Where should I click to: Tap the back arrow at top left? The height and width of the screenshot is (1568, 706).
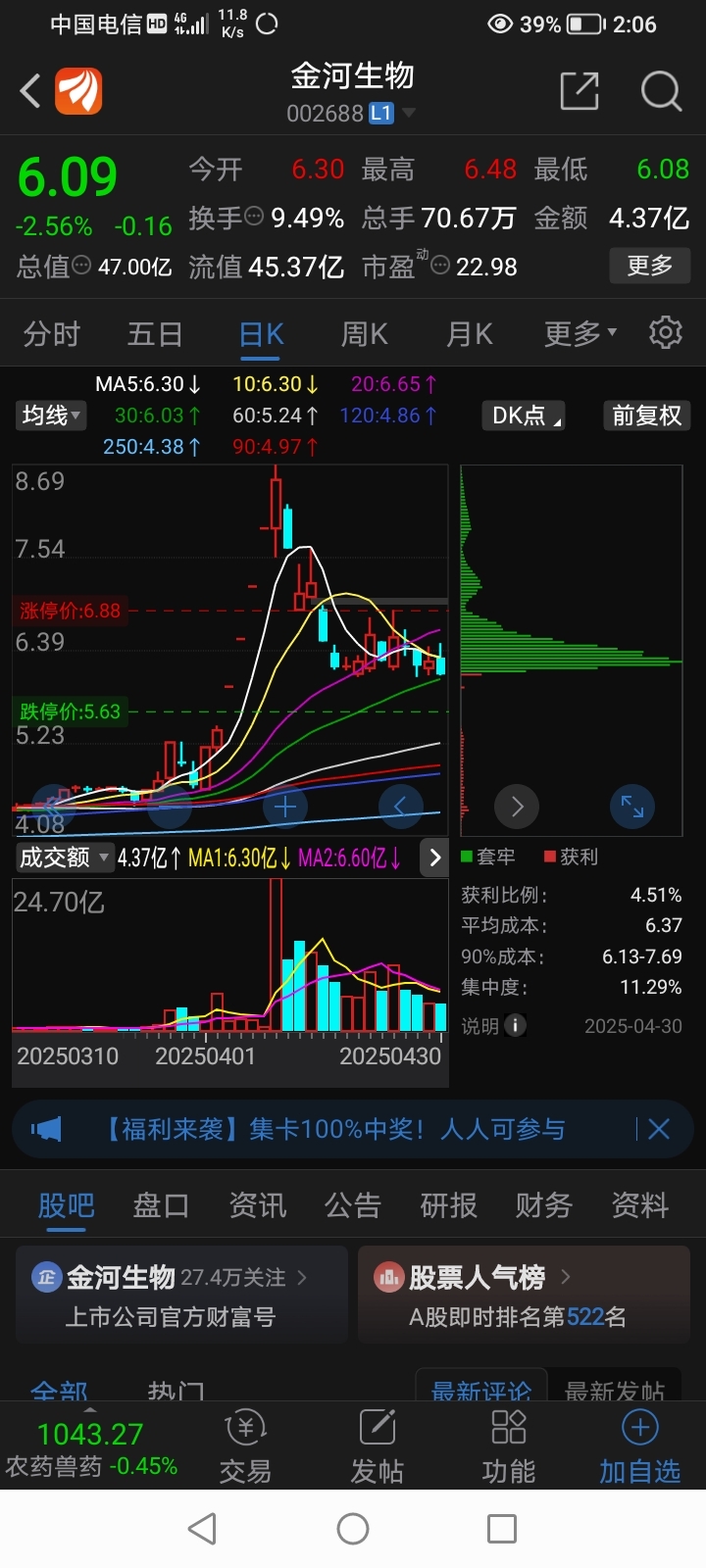pyautogui.click(x=30, y=92)
